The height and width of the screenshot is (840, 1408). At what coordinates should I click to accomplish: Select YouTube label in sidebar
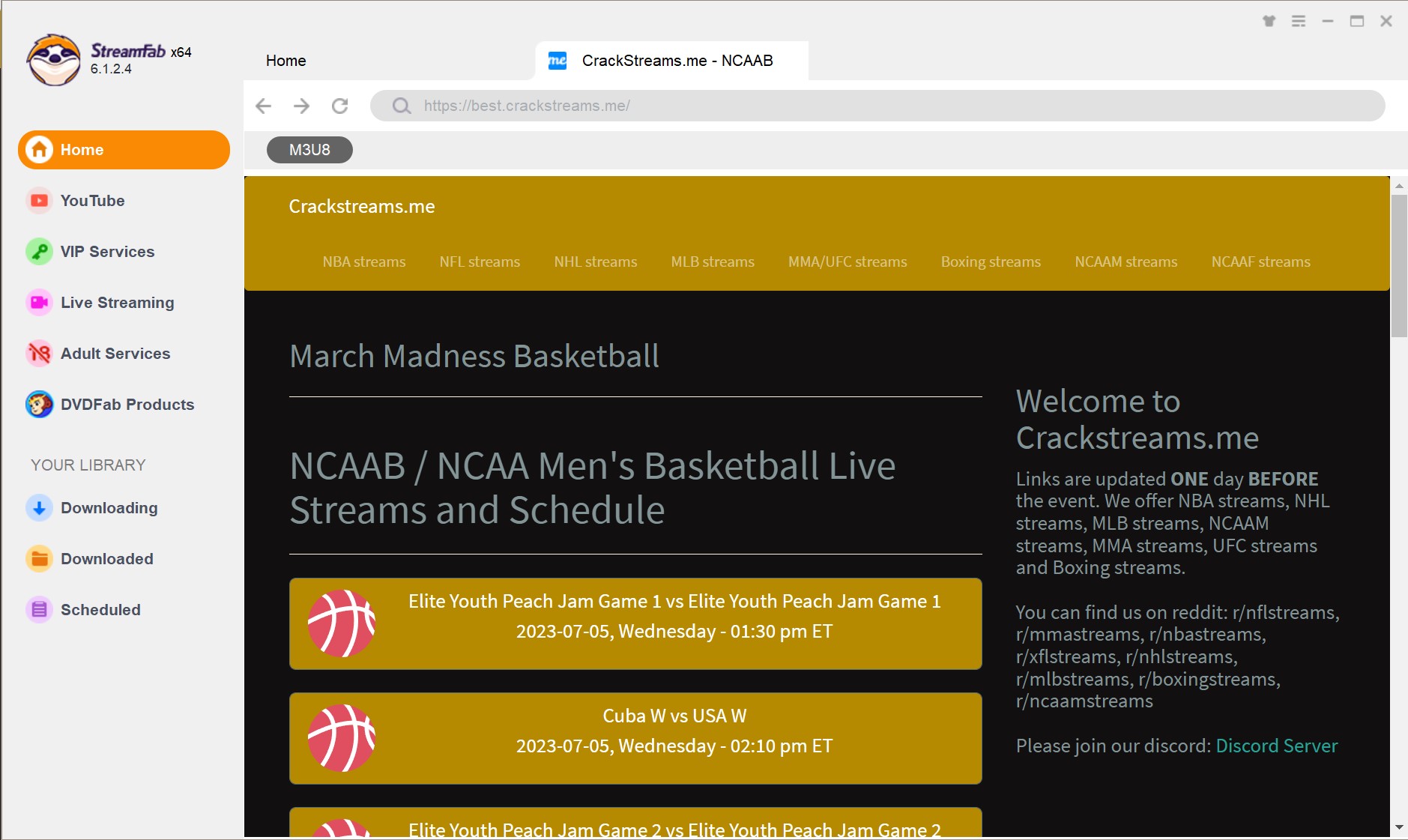click(x=93, y=201)
